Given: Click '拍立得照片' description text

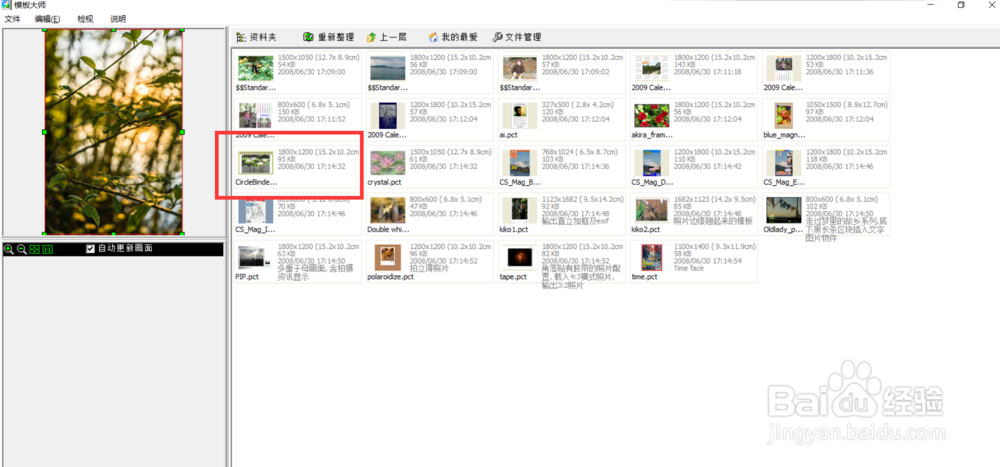Looking at the screenshot, I should click(429, 269).
